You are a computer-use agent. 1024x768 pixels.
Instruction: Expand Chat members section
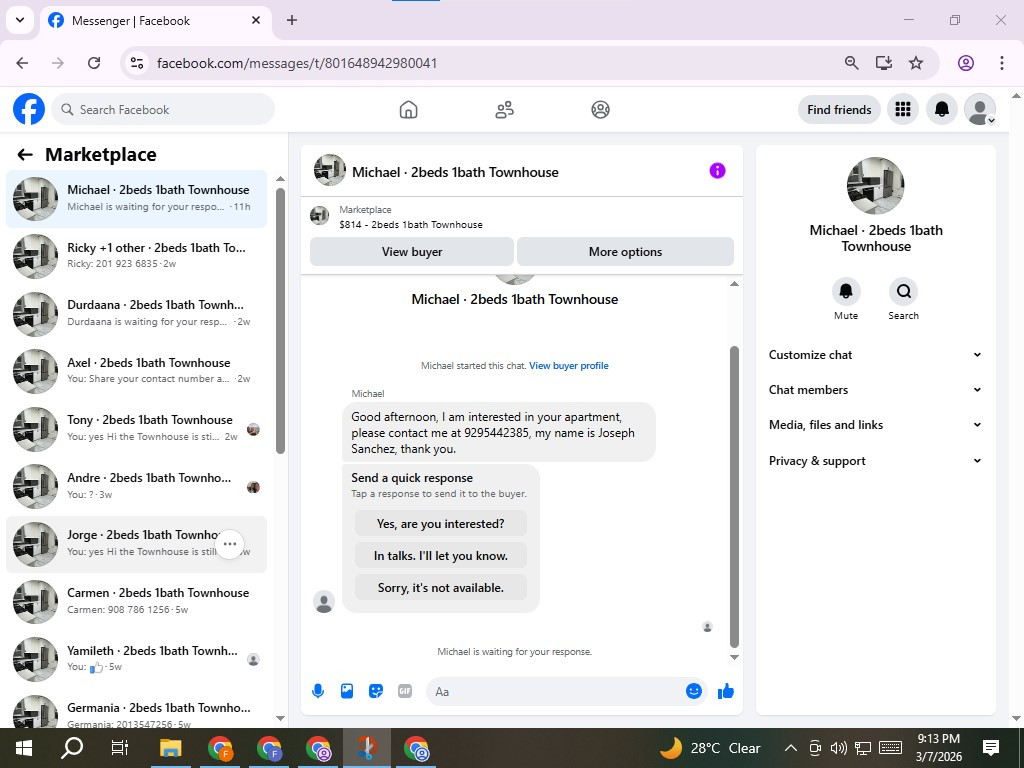coord(875,390)
